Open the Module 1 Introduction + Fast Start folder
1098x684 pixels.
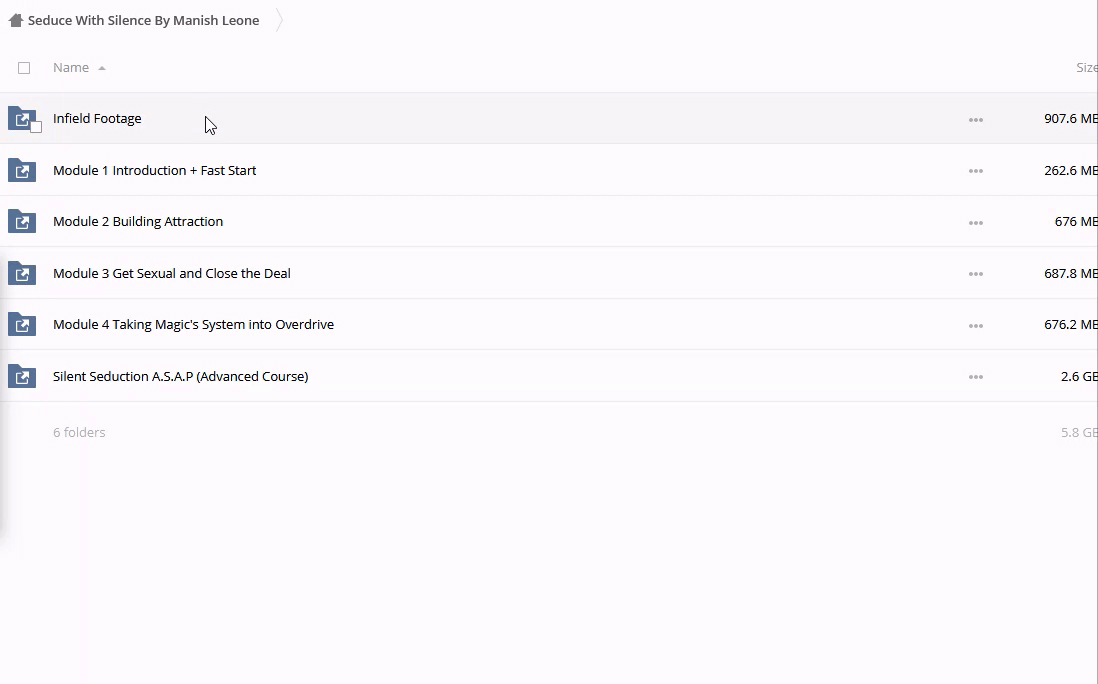coord(154,170)
